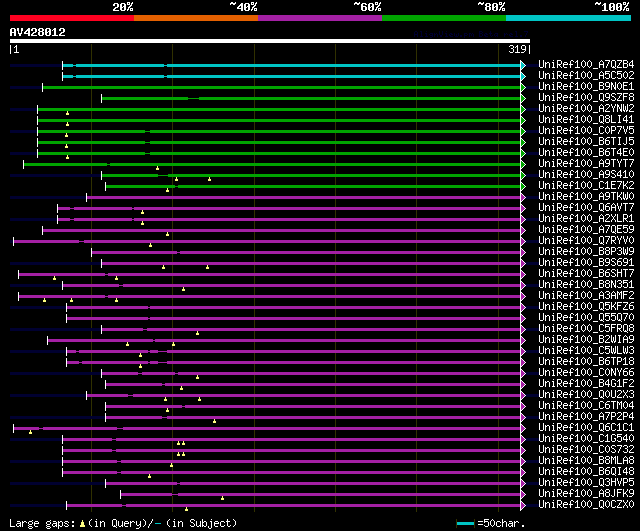This screenshot has height=531, width=640.
Task: Click the UniRef100_Q9SZF8 label
Action: click(586, 98)
